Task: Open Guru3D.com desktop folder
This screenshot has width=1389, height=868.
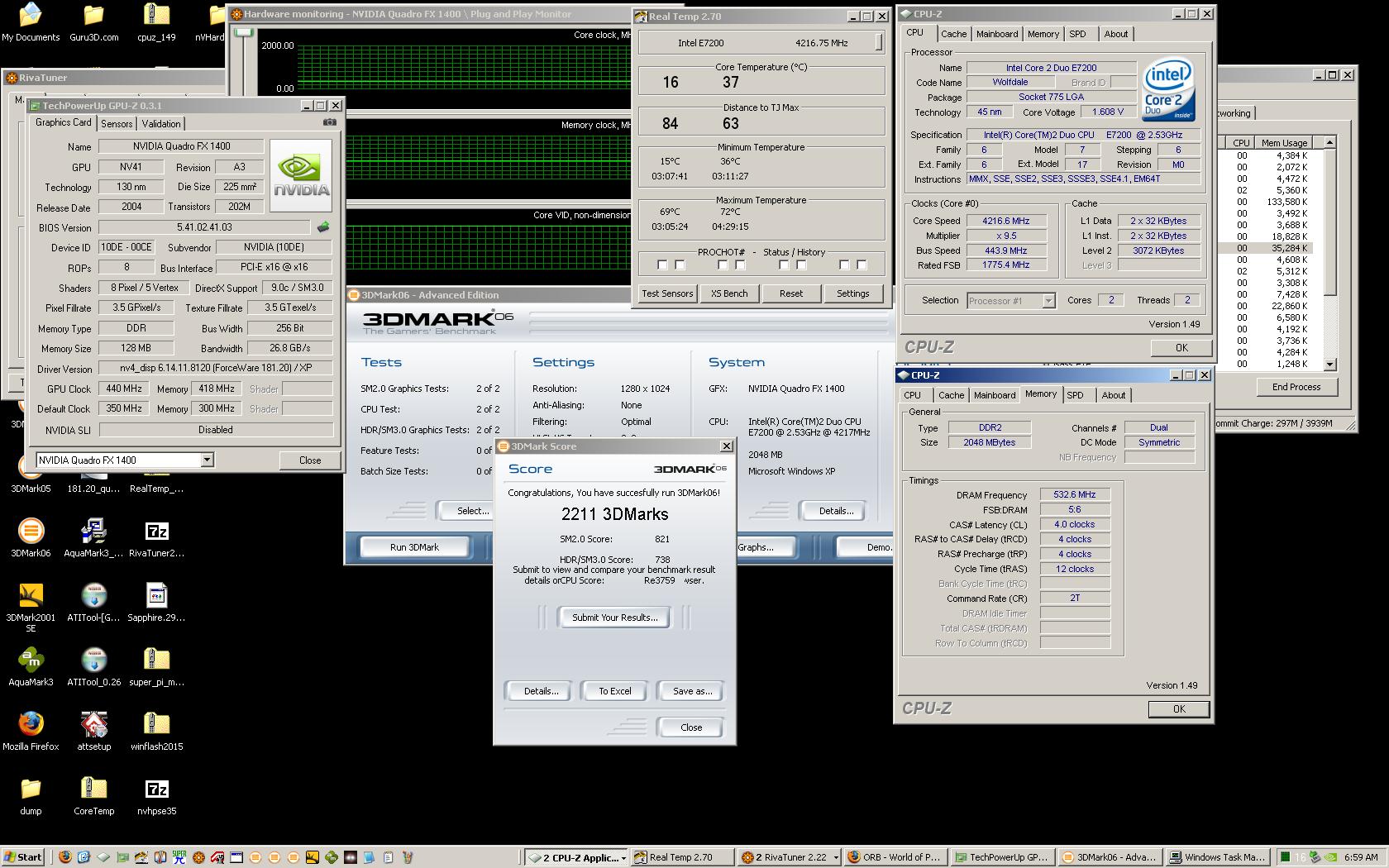Action: coord(93,23)
